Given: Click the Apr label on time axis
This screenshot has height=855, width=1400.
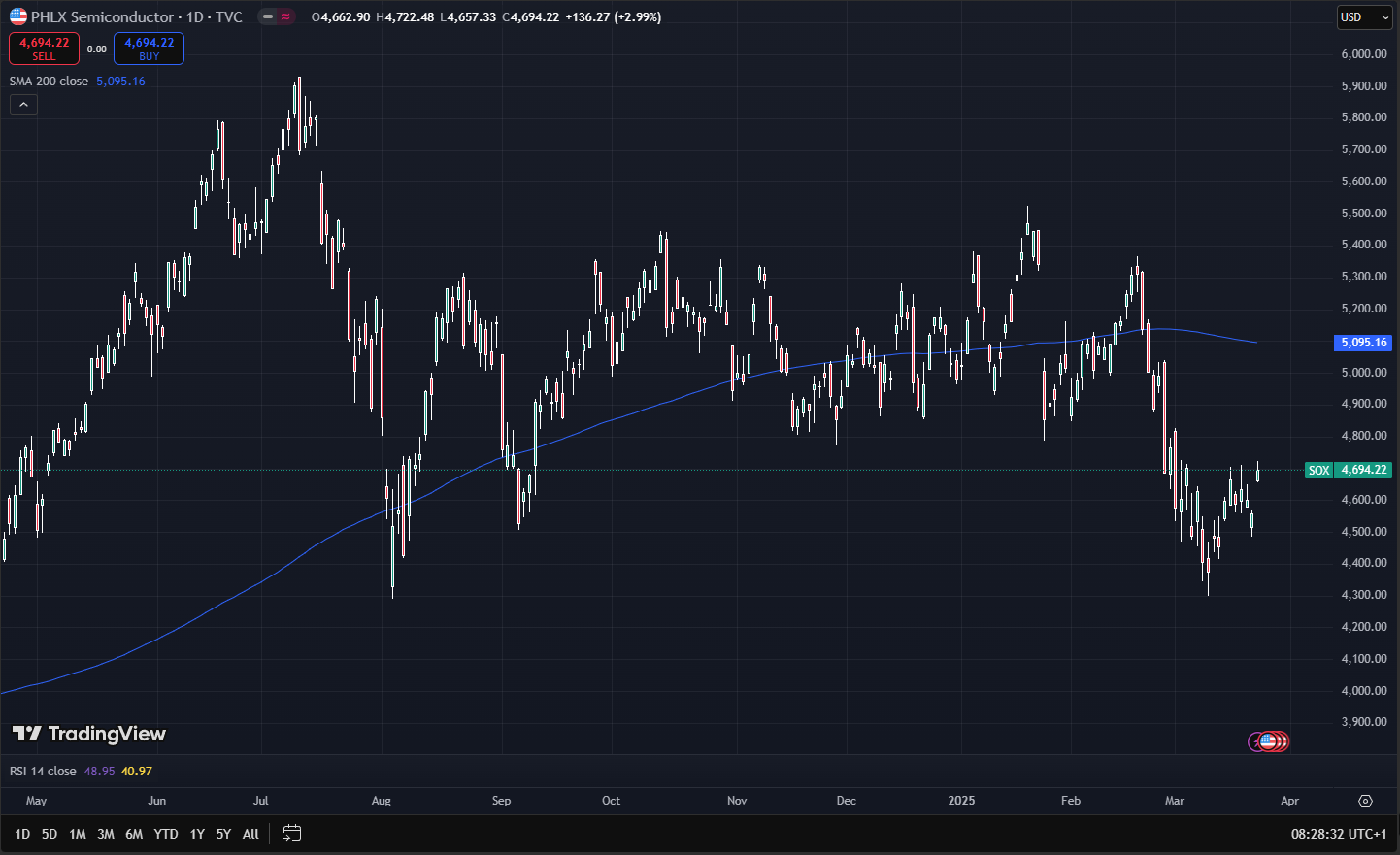Looking at the screenshot, I should [x=1289, y=801].
